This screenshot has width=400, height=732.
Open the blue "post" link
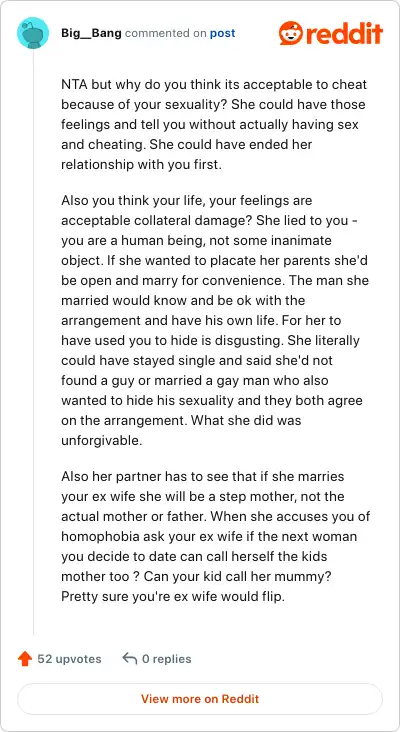223,34
